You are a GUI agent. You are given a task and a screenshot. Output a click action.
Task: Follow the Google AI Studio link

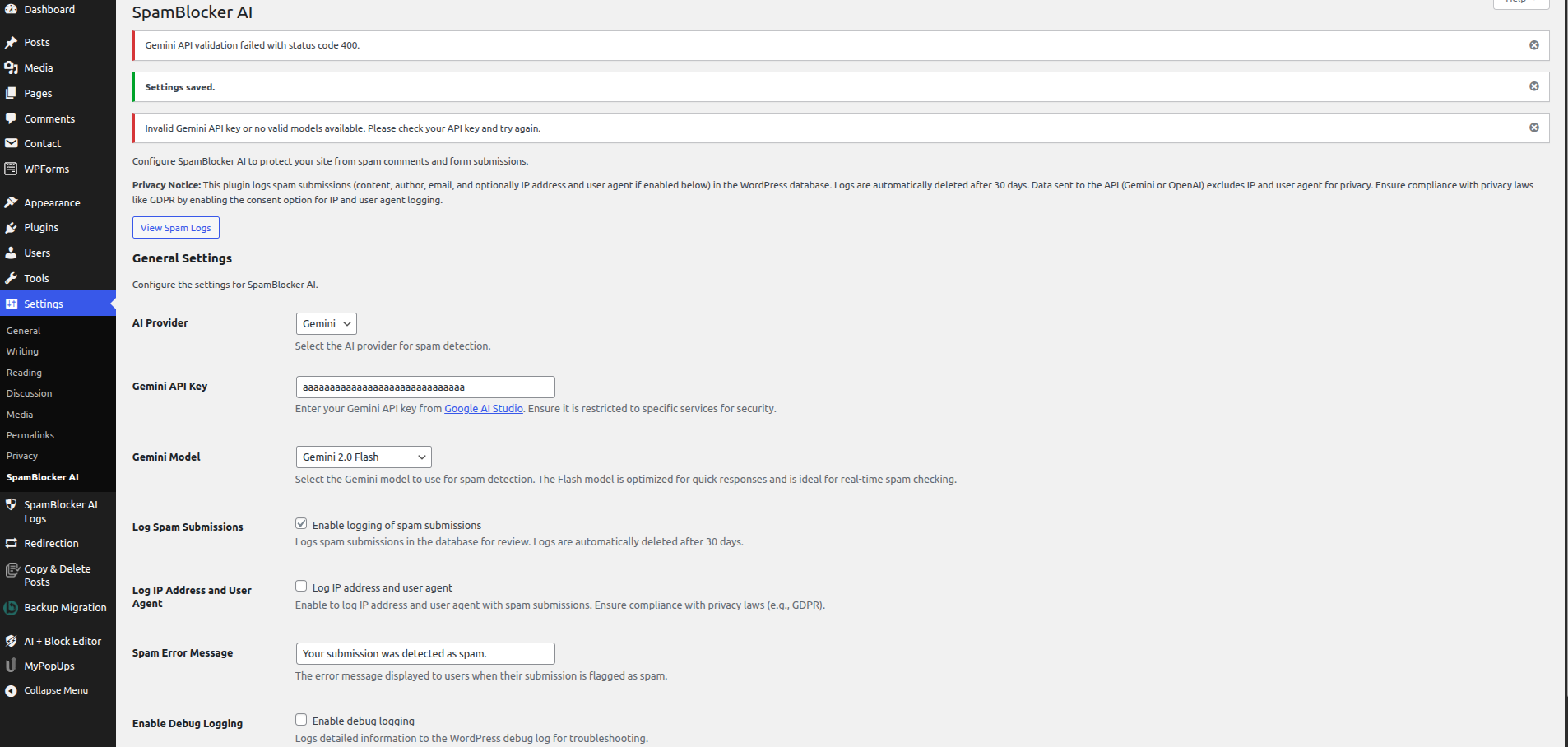click(484, 409)
